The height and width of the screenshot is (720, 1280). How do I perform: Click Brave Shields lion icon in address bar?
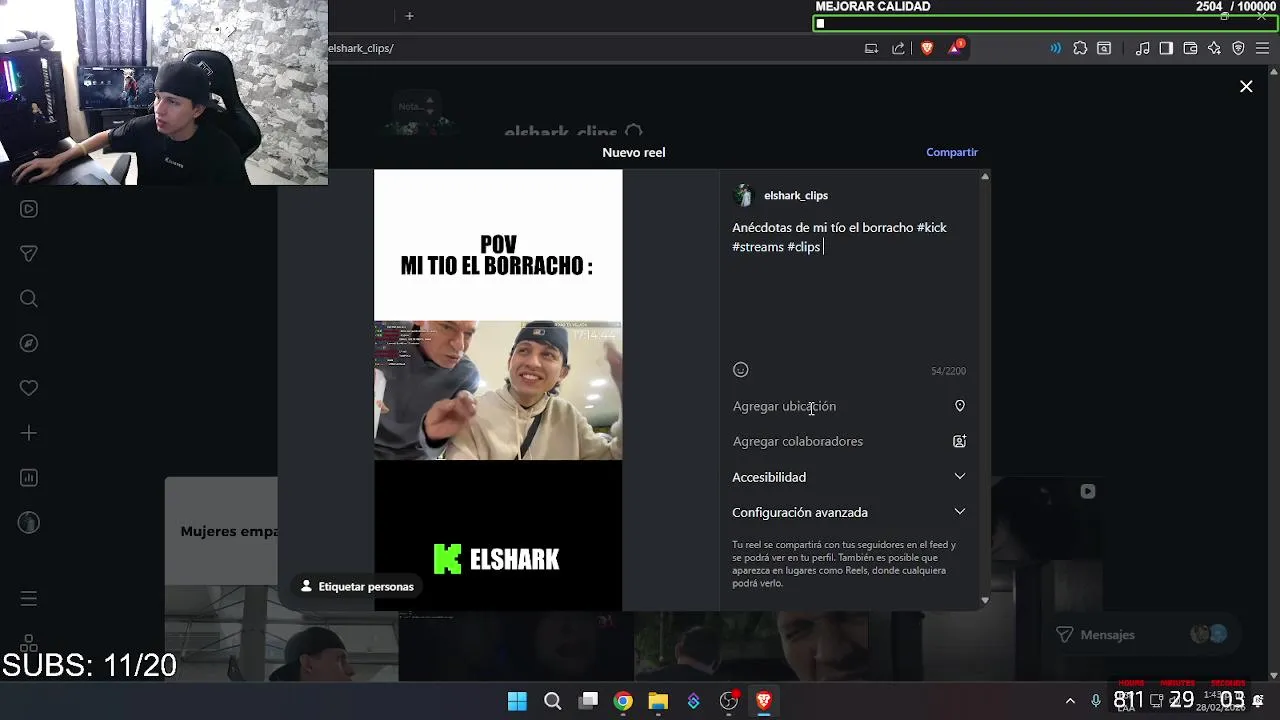(x=927, y=48)
